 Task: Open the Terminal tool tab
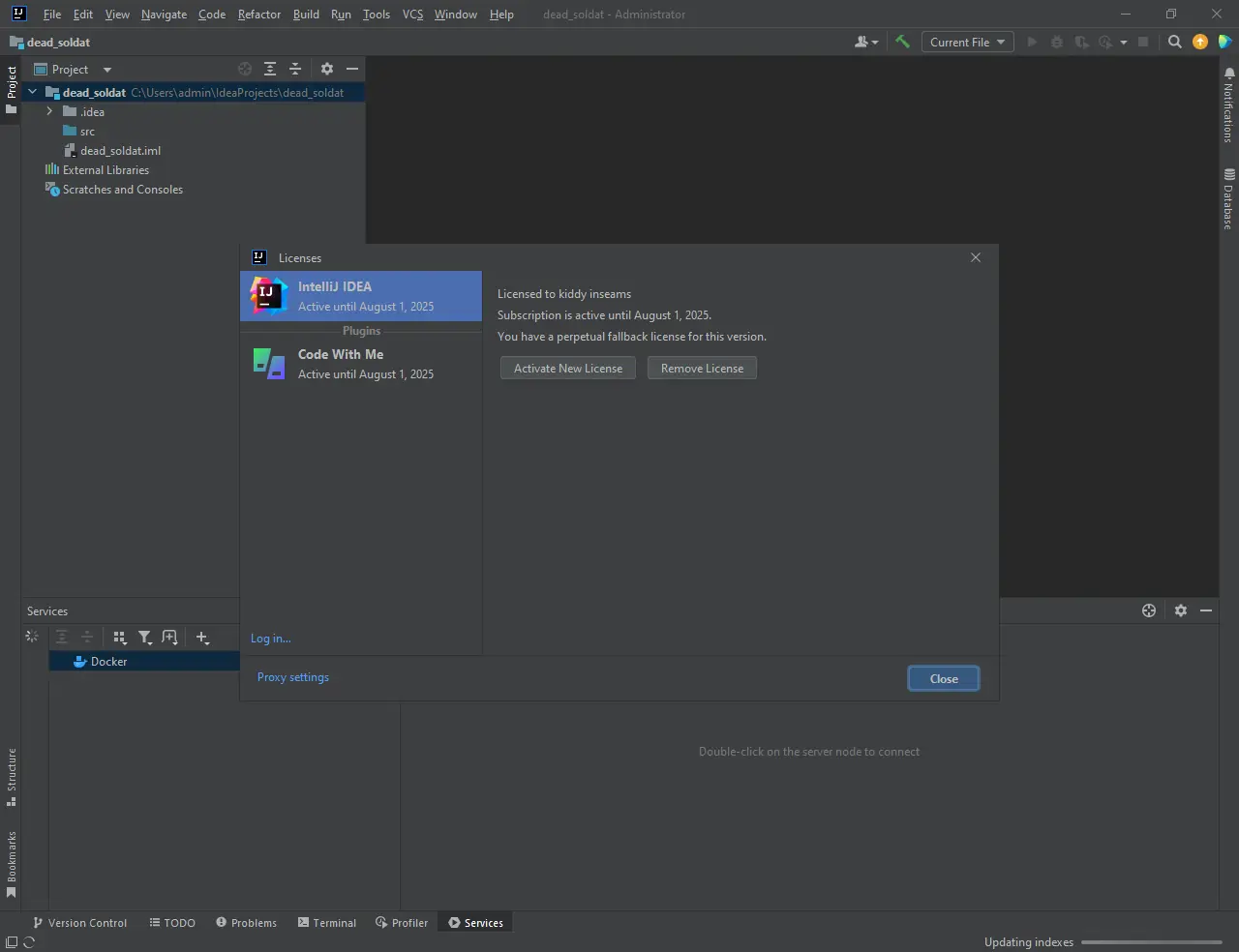click(327, 923)
